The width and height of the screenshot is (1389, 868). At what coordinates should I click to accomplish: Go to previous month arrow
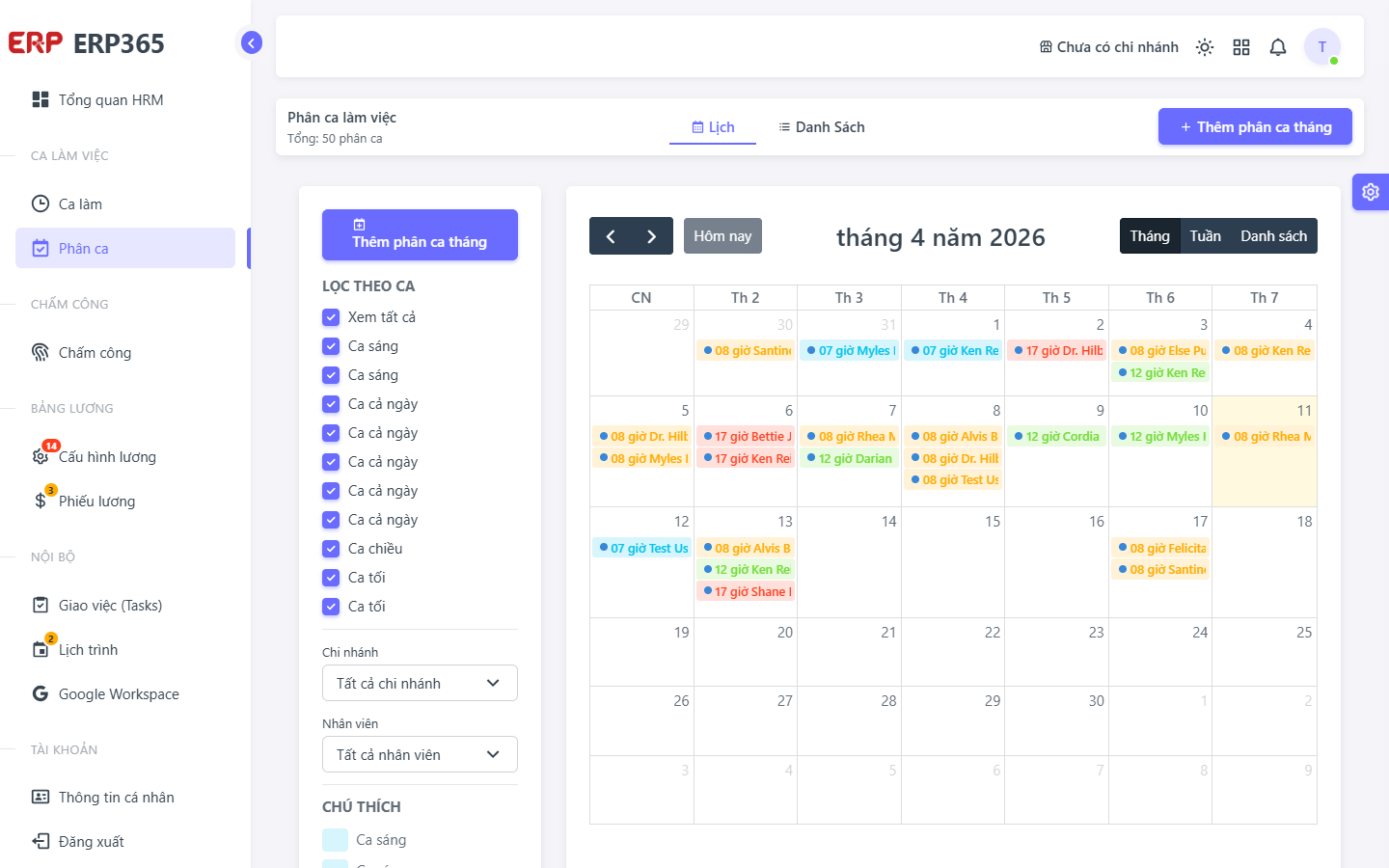(x=611, y=236)
